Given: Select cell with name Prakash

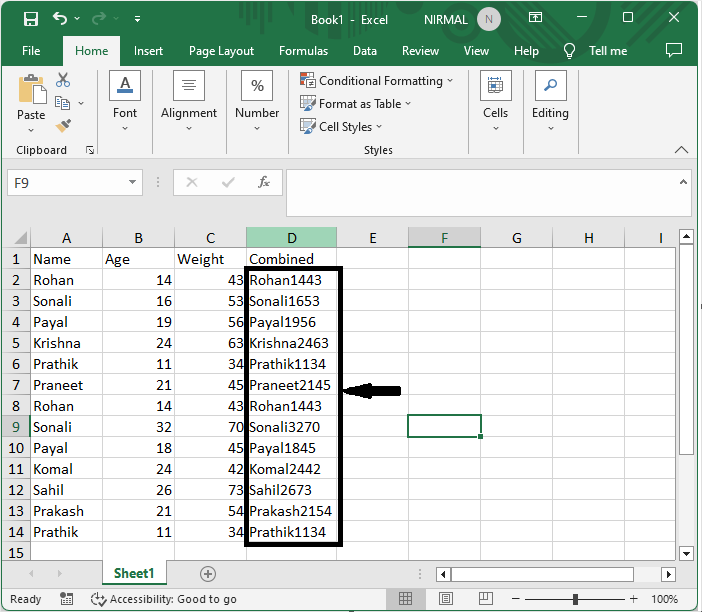Looking at the screenshot, I should tap(66, 511).
